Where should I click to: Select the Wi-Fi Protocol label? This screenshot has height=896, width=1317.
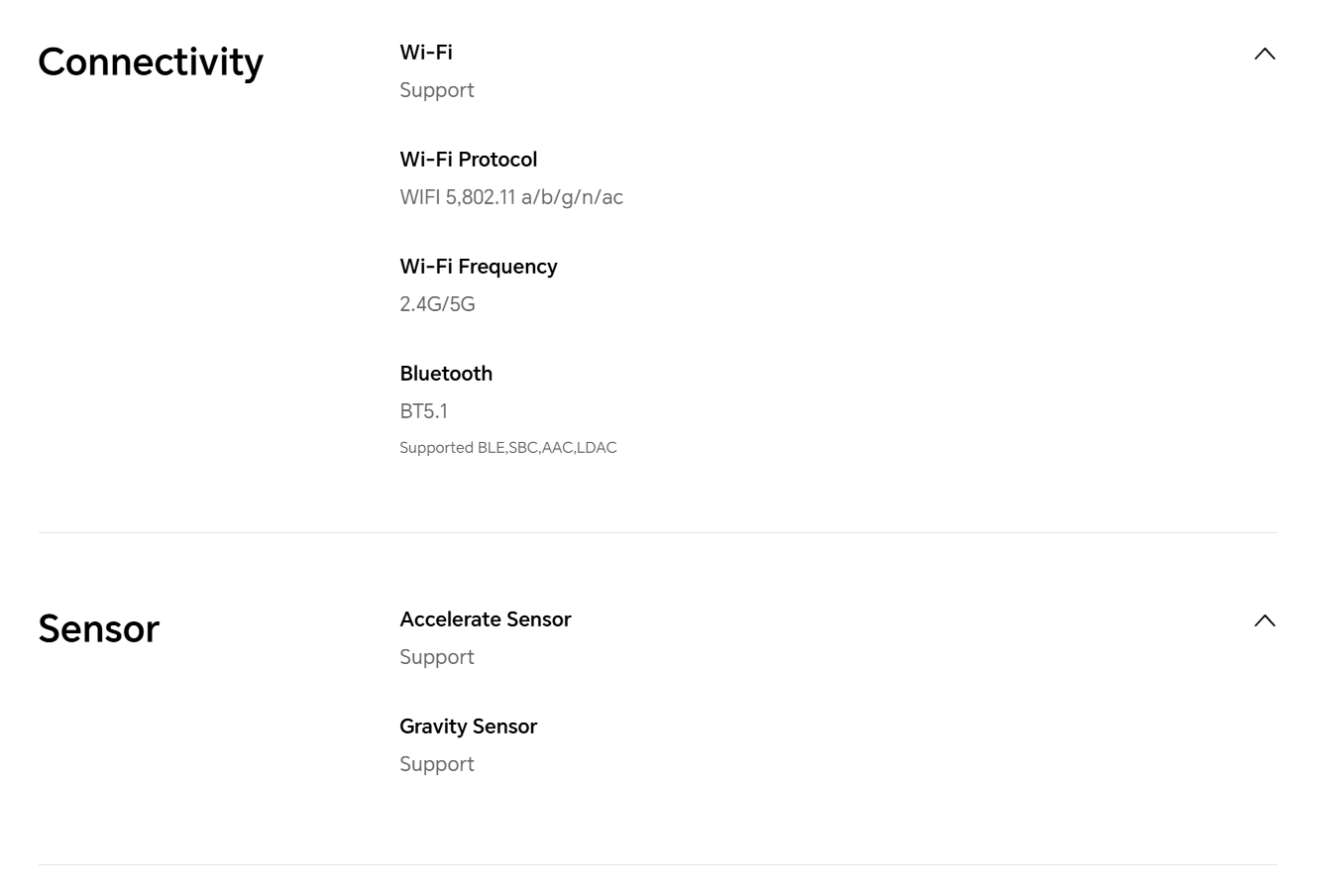click(468, 159)
